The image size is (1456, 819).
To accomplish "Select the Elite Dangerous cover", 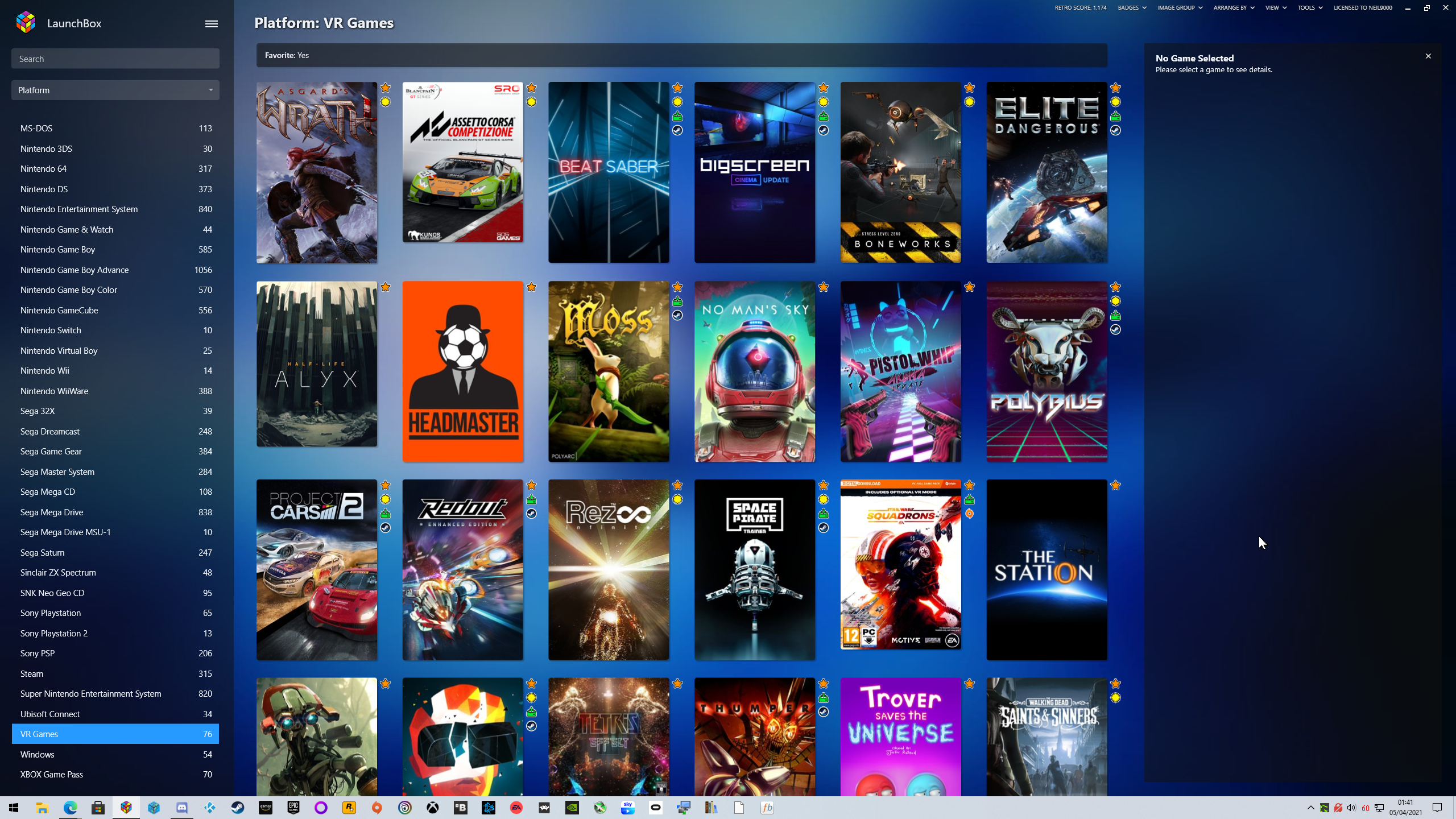I will 1046,172.
